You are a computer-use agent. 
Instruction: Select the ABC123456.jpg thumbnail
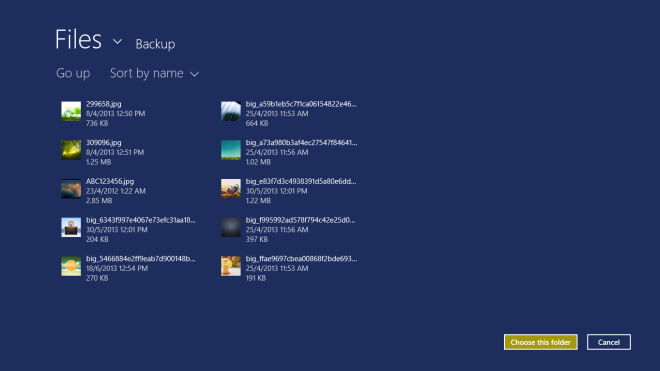[71, 189]
